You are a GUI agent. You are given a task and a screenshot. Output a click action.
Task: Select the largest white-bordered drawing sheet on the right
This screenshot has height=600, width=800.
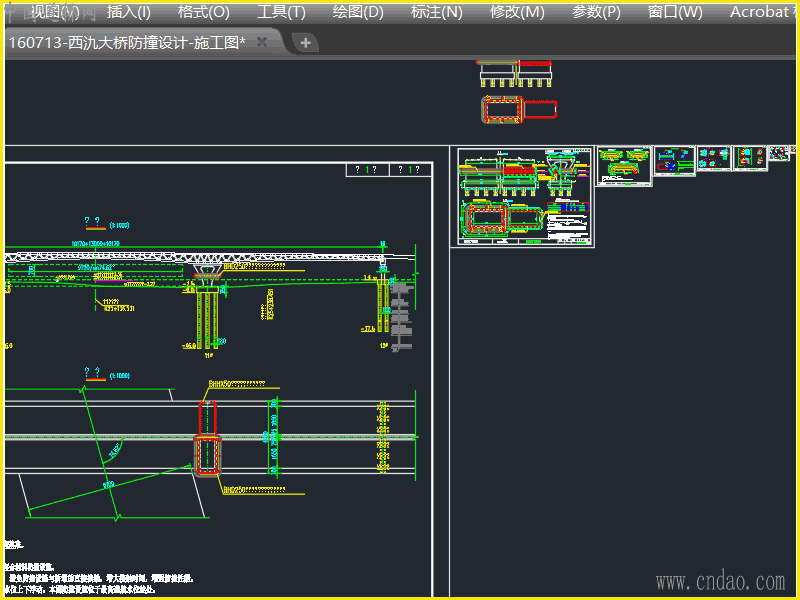pyautogui.click(x=524, y=197)
